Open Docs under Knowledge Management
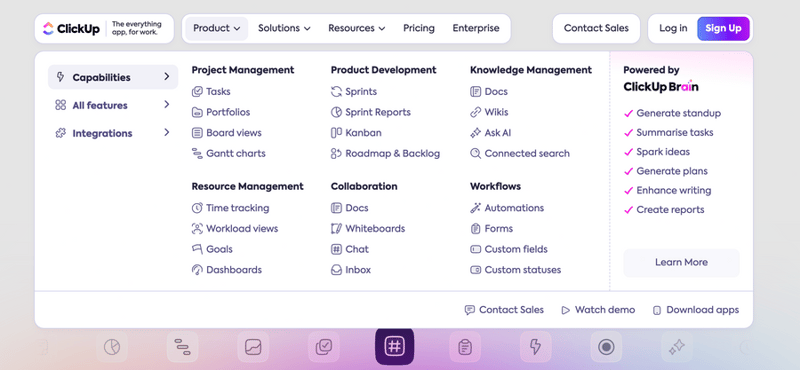The width and height of the screenshot is (800, 370). tap(489, 92)
